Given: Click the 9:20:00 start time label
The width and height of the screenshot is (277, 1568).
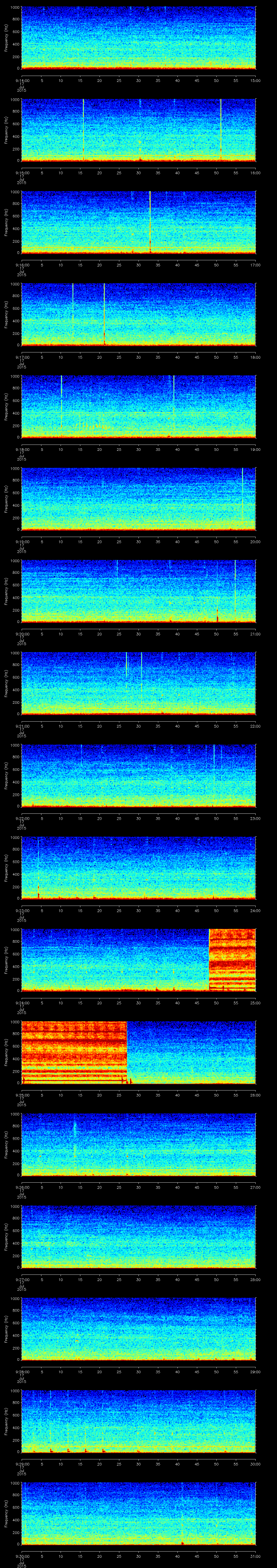Looking at the screenshot, I should point(22,634).
